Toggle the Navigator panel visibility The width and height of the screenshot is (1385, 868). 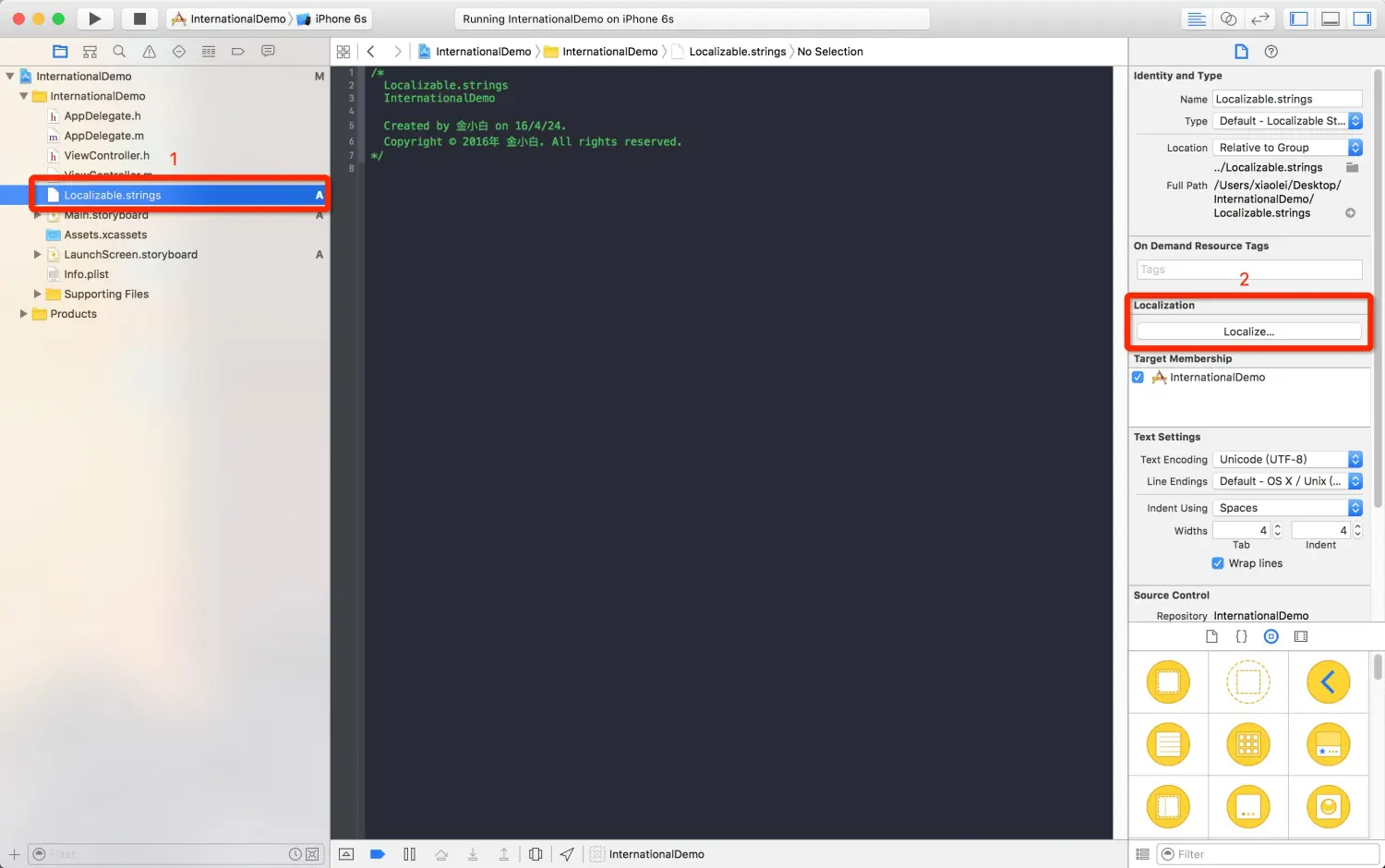click(x=1299, y=18)
